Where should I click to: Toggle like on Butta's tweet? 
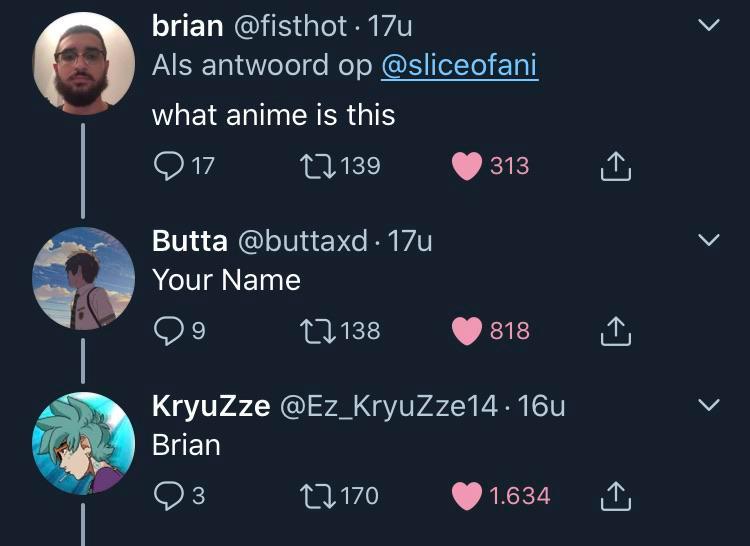tap(467, 331)
